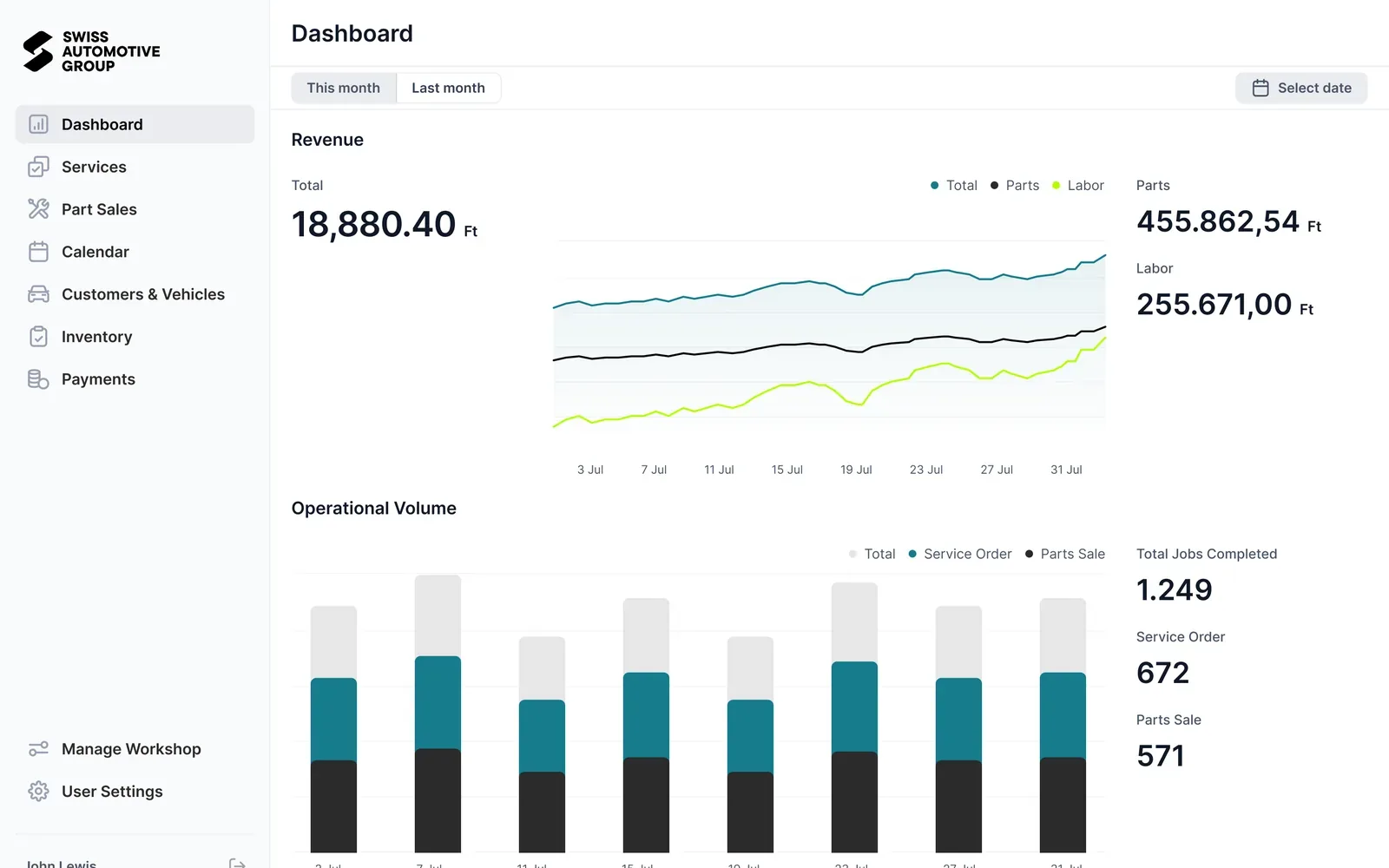The width and height of the screenshot is (1389, 868).
Task: Click the Calendar icon in sidebar
Action: pos(38,252)
